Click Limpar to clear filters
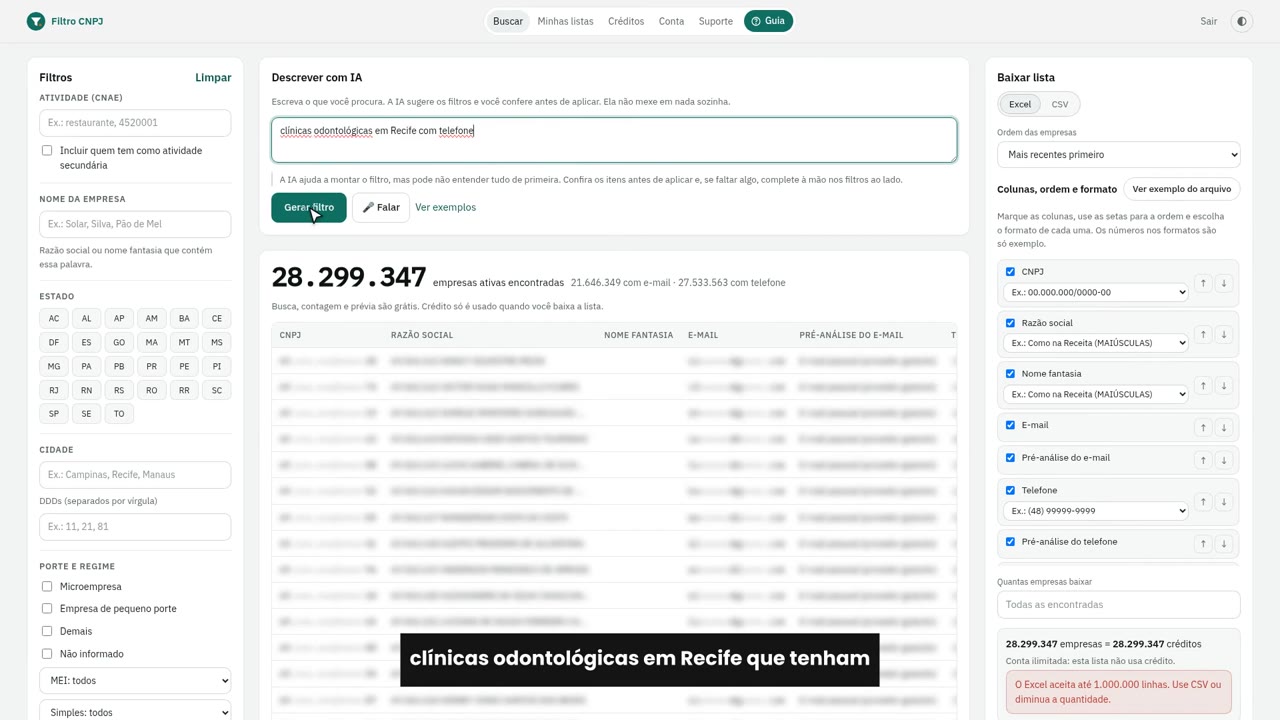1280x720 pixels. (213, 77)
